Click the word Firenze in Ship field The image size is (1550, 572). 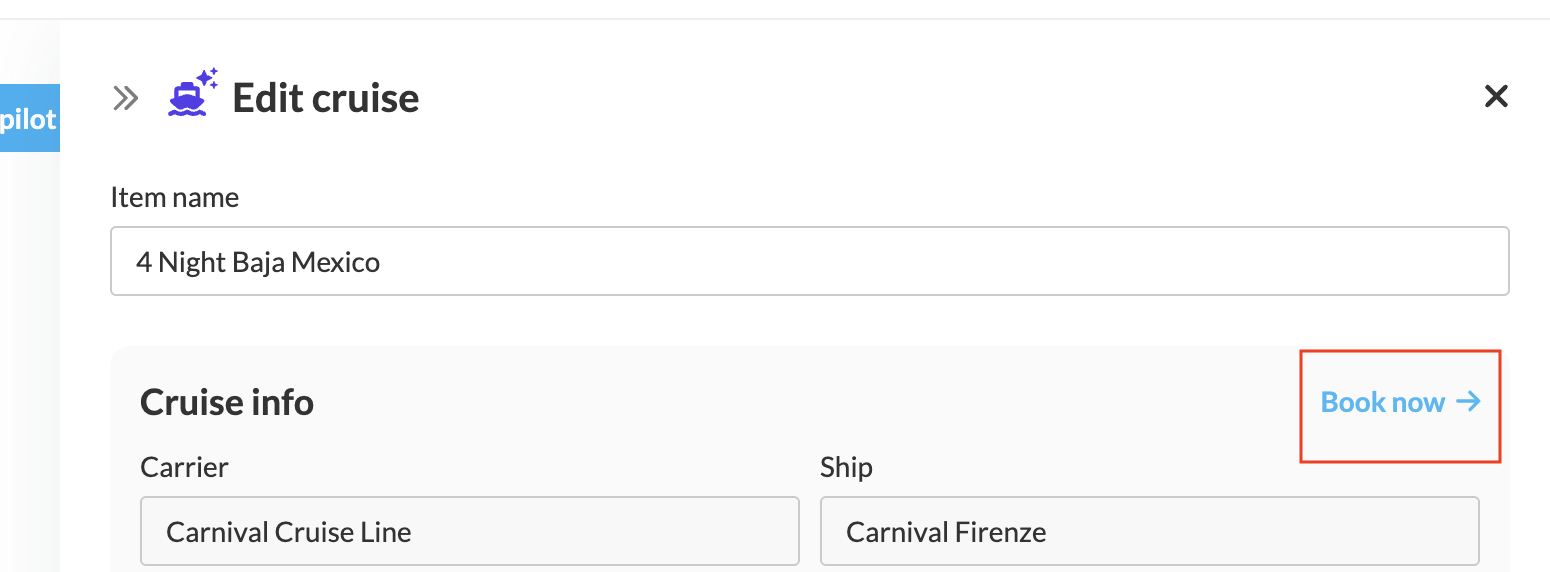[x=1000, y=532]
